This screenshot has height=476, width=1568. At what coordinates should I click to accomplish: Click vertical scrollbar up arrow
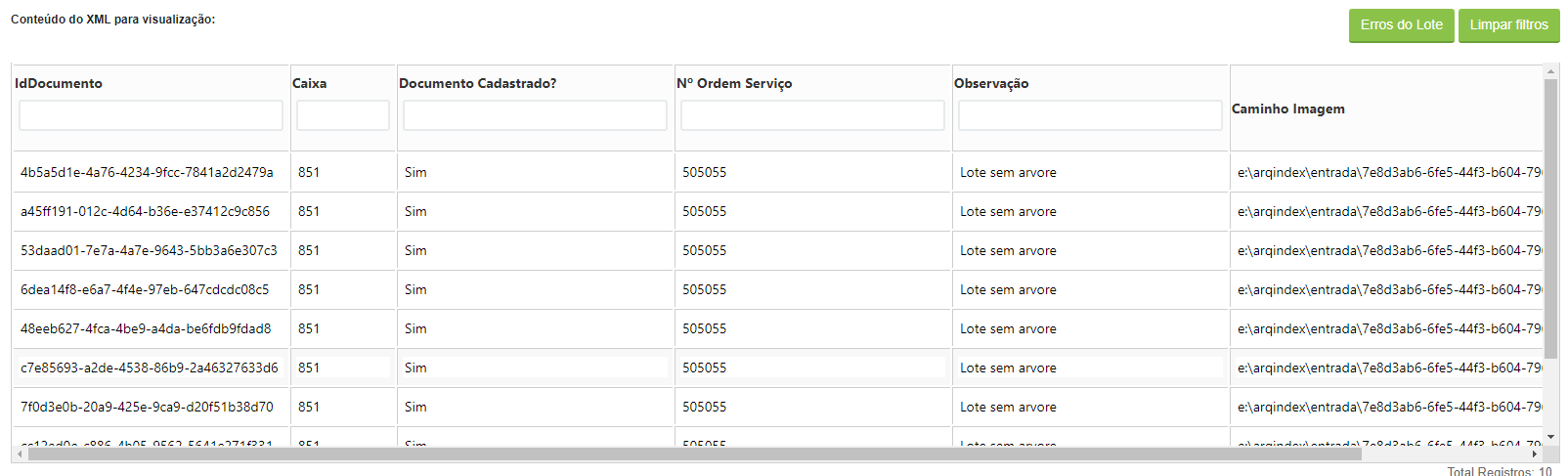click(1550, 71)
